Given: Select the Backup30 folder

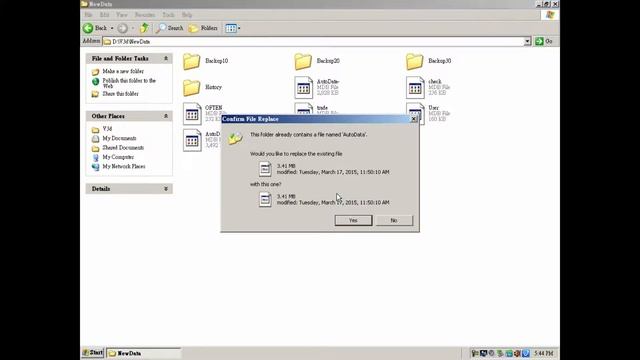Looking at the screenshot, I should [x=428, y=61].
